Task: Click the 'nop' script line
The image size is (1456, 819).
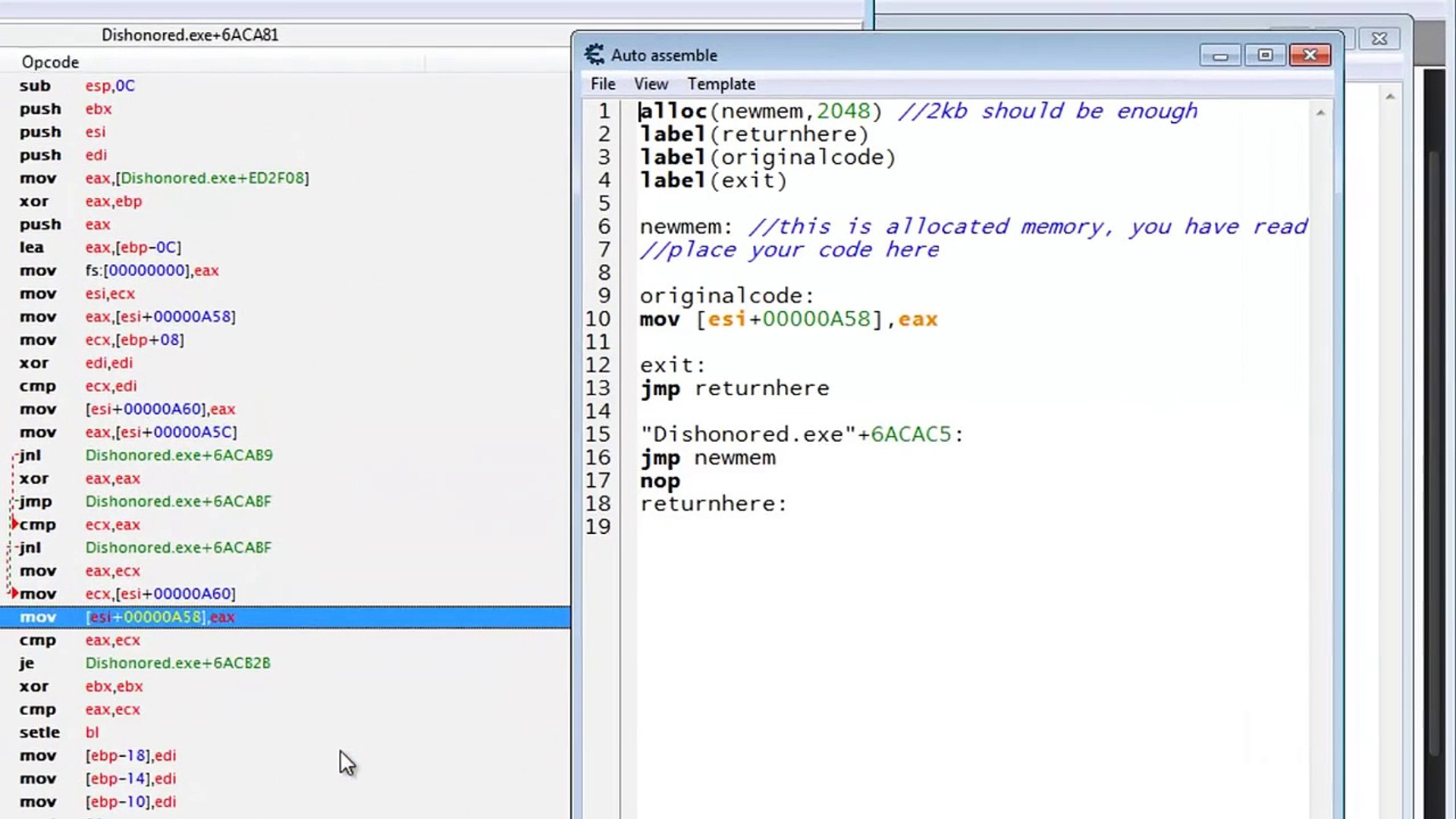Action: click(660, 481)
